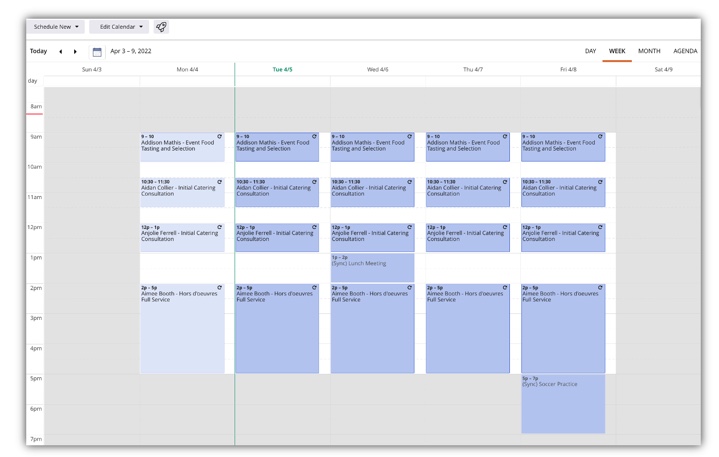Open Monday Addison Mathis 9-10 appointment
719x457 pixels.
pos(182,147)
